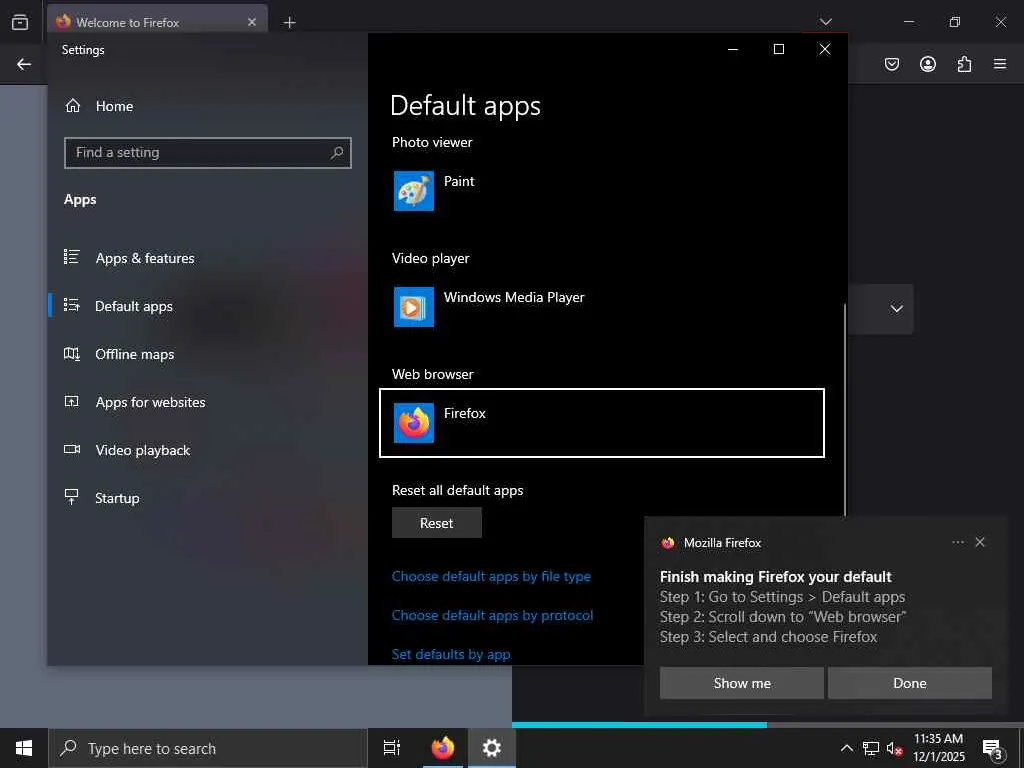Select Default apps in sidebar
The height and width of the screenshot is (768, 1024).
[118, 306]
